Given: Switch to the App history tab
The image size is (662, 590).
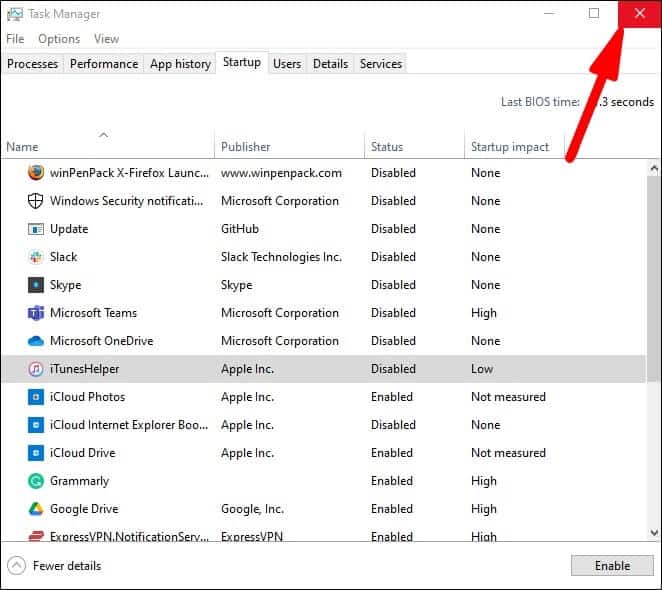Looking at the screenshot, I should click(180, 64).
